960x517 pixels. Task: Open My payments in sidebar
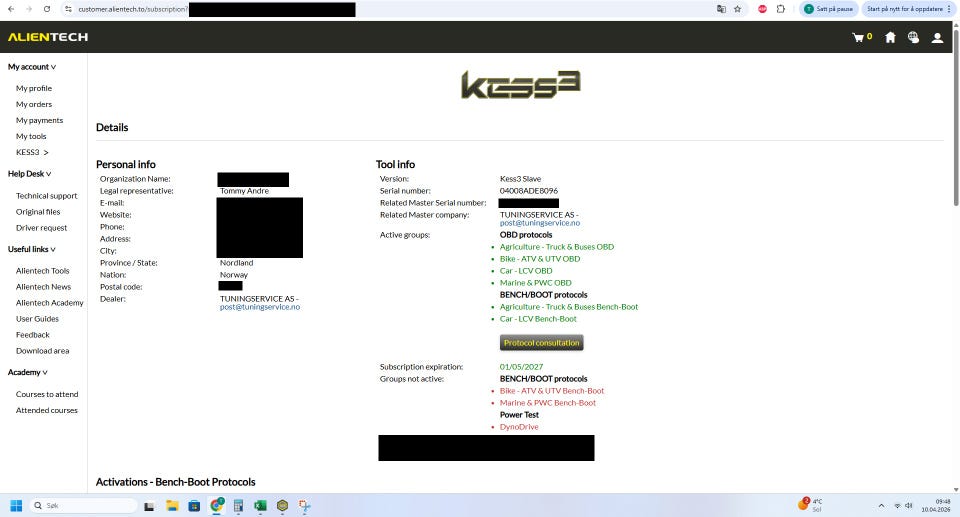(x=39, y=120)
